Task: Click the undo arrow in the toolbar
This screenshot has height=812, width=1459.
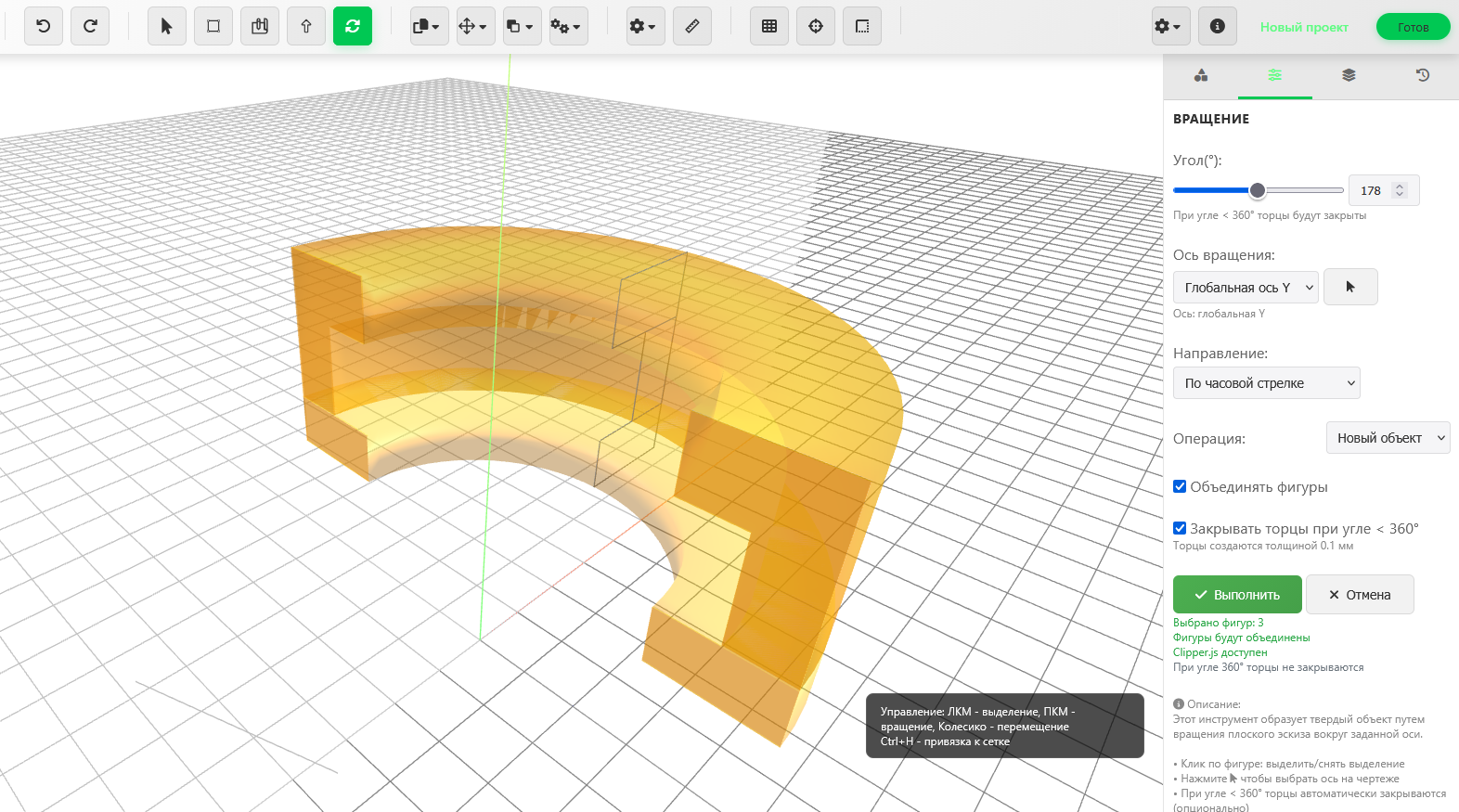Action: pyautogui.click(x=44, y=26)
